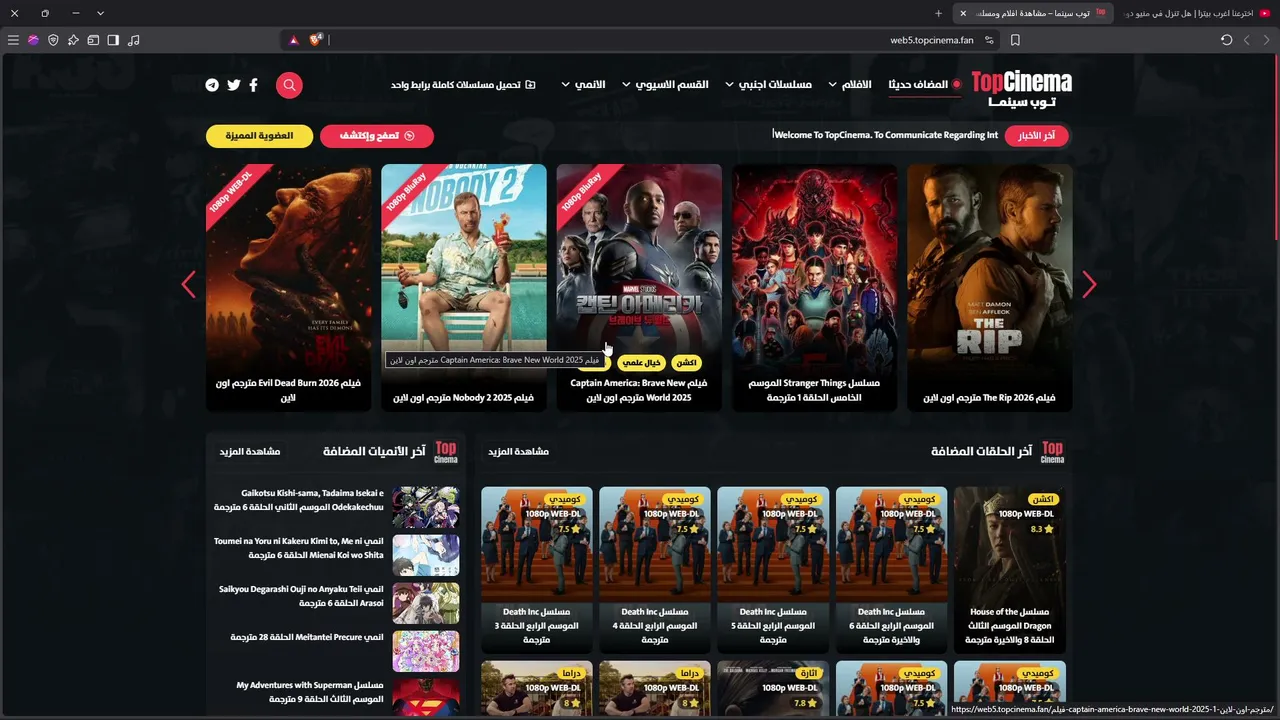Slide carousel with the right red arrow

1089,285
